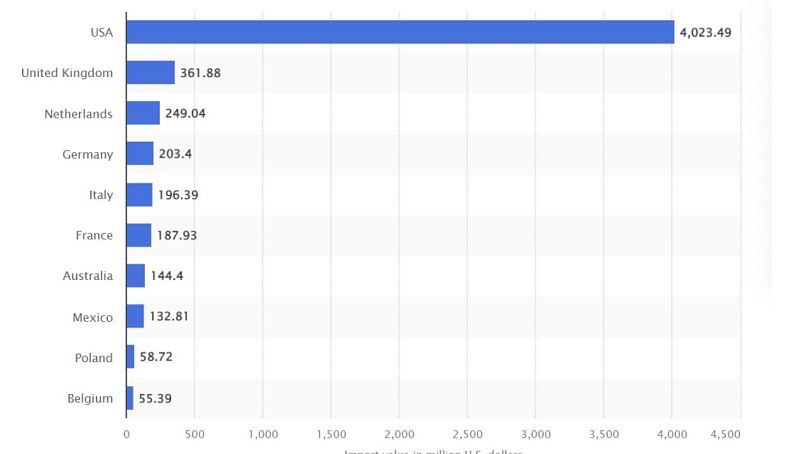The height and width of the screenshot is (454, 808).
Task: Click the Germany bar
Action: [x=140, y=154]
